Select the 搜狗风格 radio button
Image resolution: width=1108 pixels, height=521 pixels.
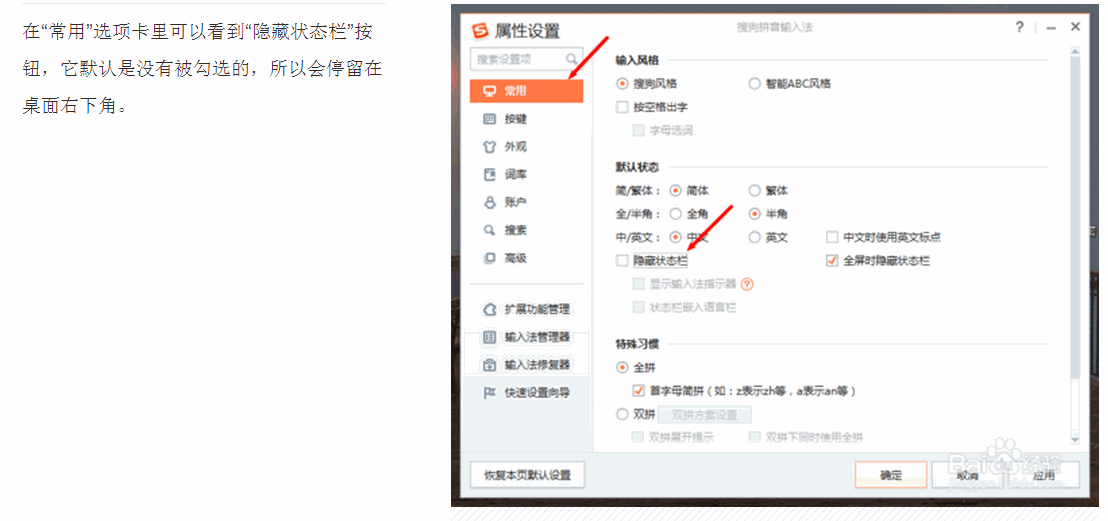(x=623, y=83)
